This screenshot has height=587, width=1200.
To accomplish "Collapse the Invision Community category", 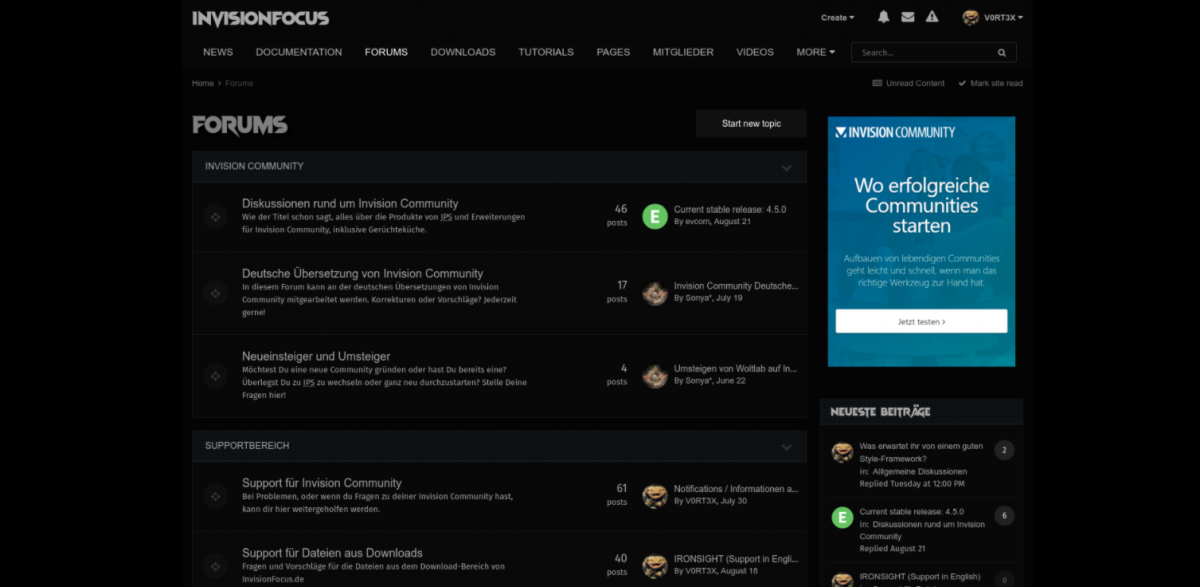I will [x=787, y=167].
